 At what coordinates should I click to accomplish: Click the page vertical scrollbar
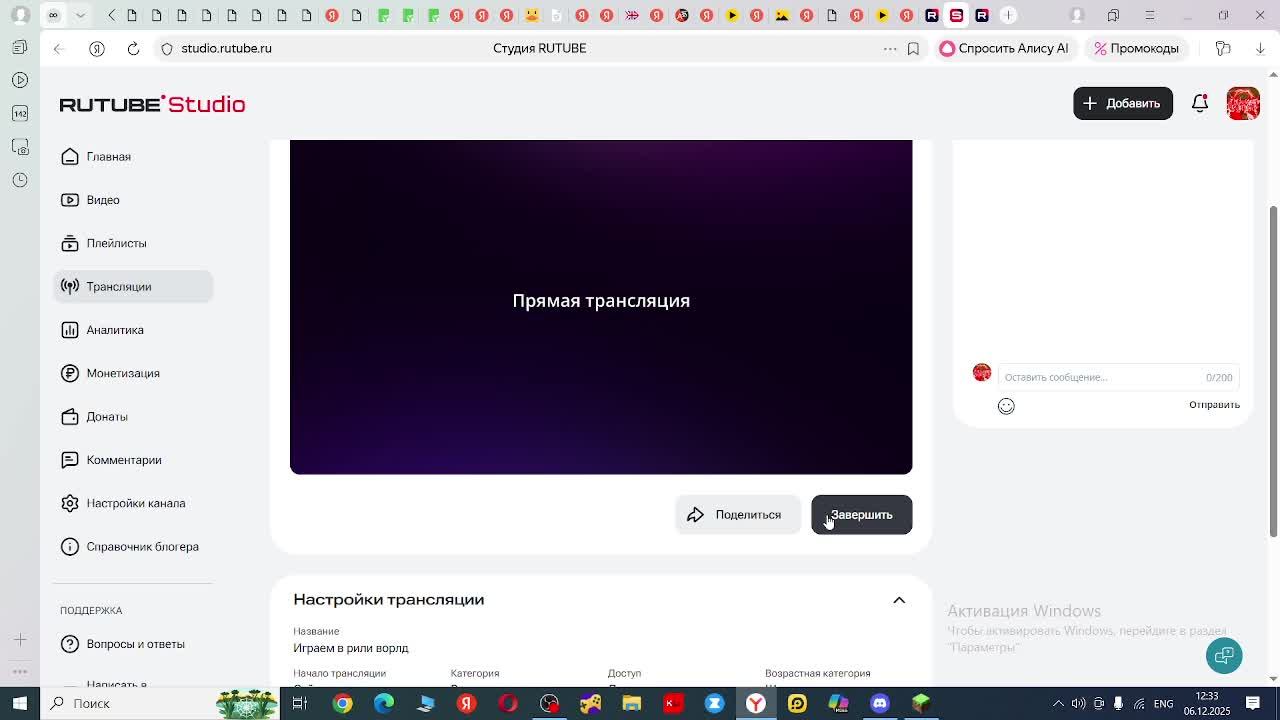point(1273,373)
